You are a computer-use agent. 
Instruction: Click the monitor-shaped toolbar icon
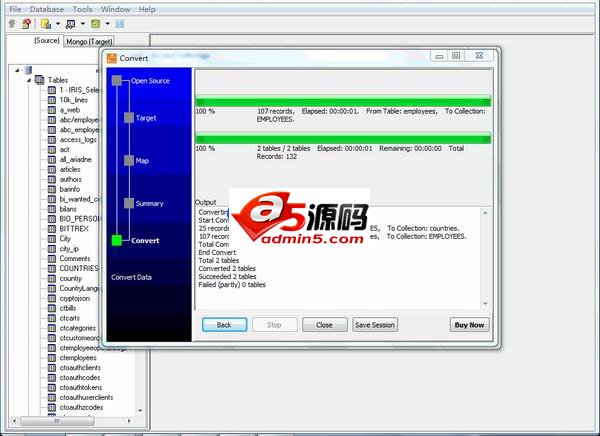[72, 22]
